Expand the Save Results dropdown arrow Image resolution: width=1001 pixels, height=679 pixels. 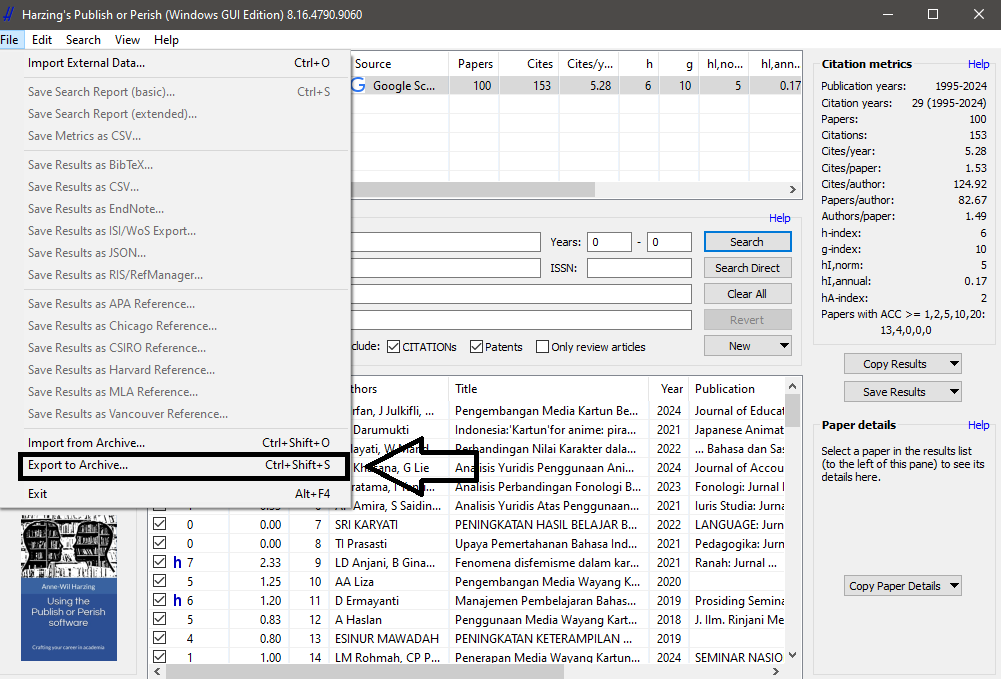point(954,392)
